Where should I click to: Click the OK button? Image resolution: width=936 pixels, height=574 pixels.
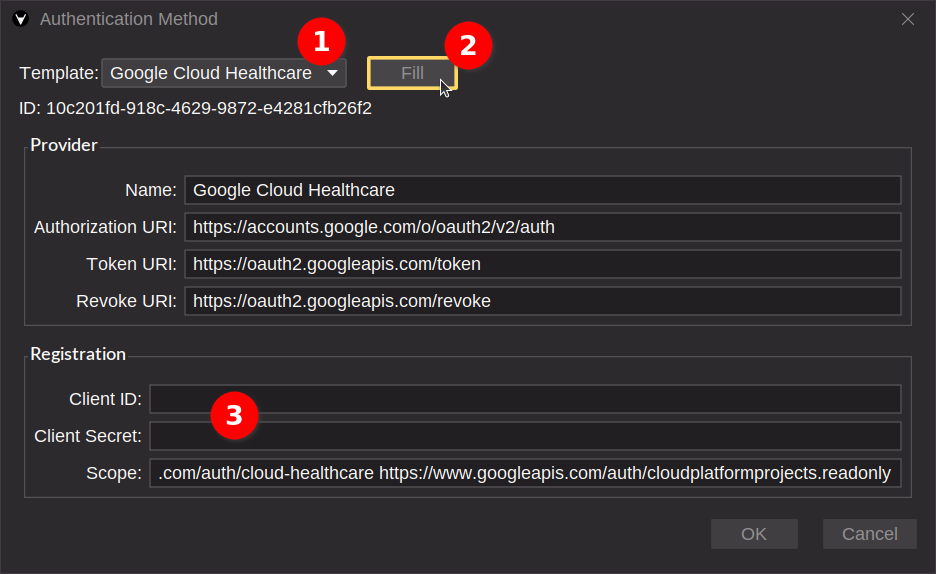[x=754, y=533]
